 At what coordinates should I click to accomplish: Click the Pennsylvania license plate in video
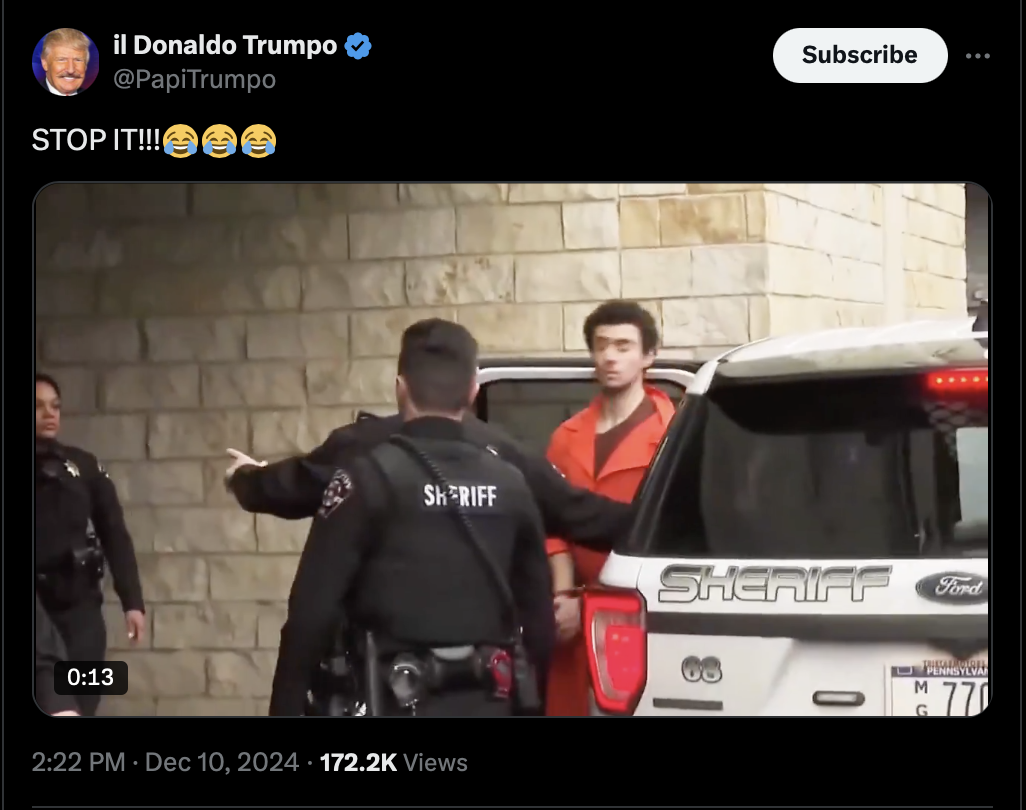point(939,690)
